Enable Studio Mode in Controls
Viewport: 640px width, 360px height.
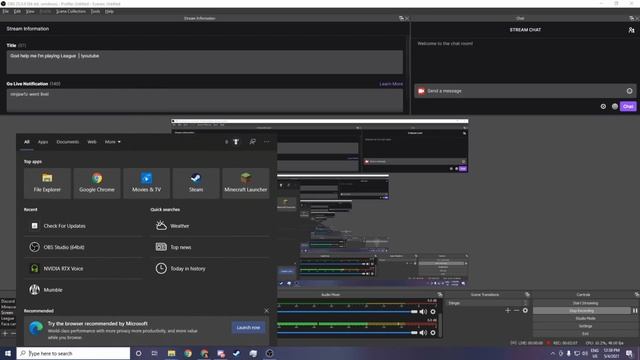[585, 318]
